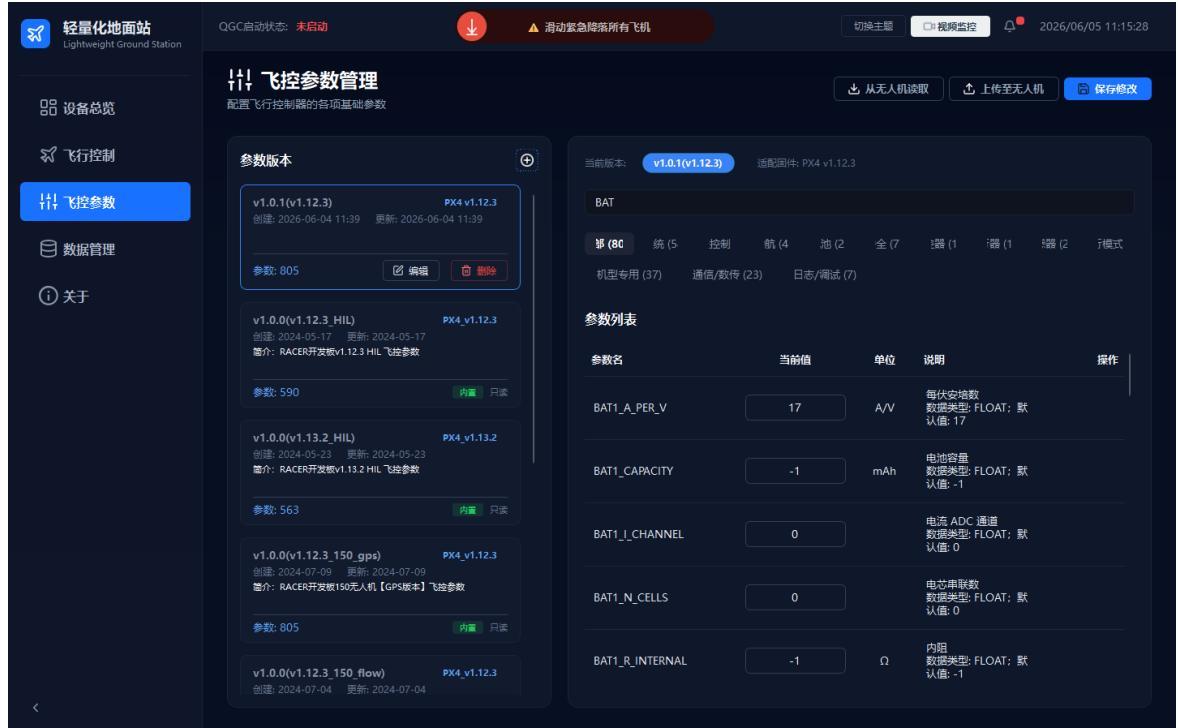Save changes with 保存修改
This screenshot has height=728, width=1178.
(x=1107, y=89)
